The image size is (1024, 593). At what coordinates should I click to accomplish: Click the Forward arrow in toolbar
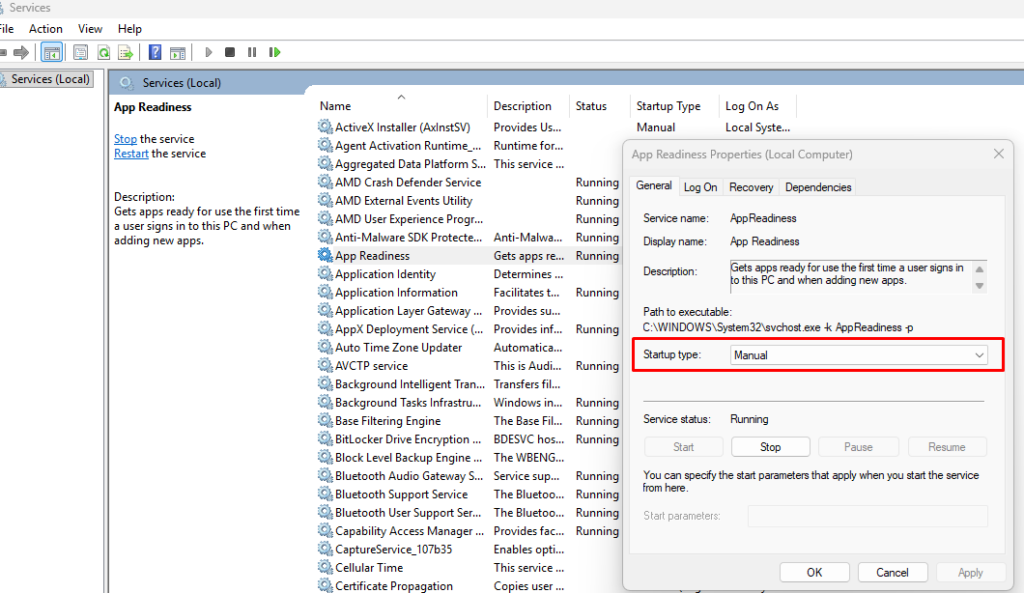[x=21, y=52]
